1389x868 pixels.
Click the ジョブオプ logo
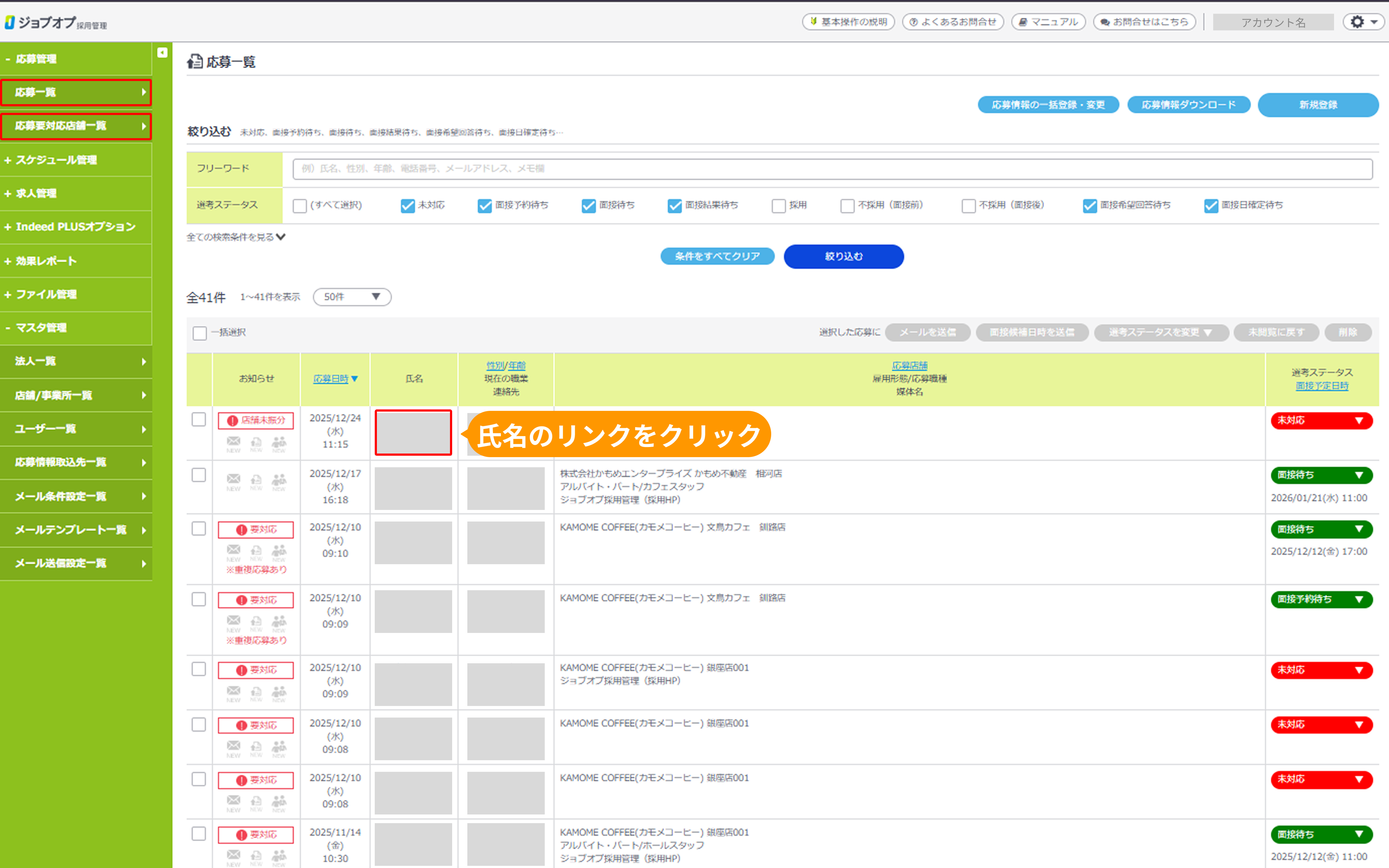[x=55, y=22]
